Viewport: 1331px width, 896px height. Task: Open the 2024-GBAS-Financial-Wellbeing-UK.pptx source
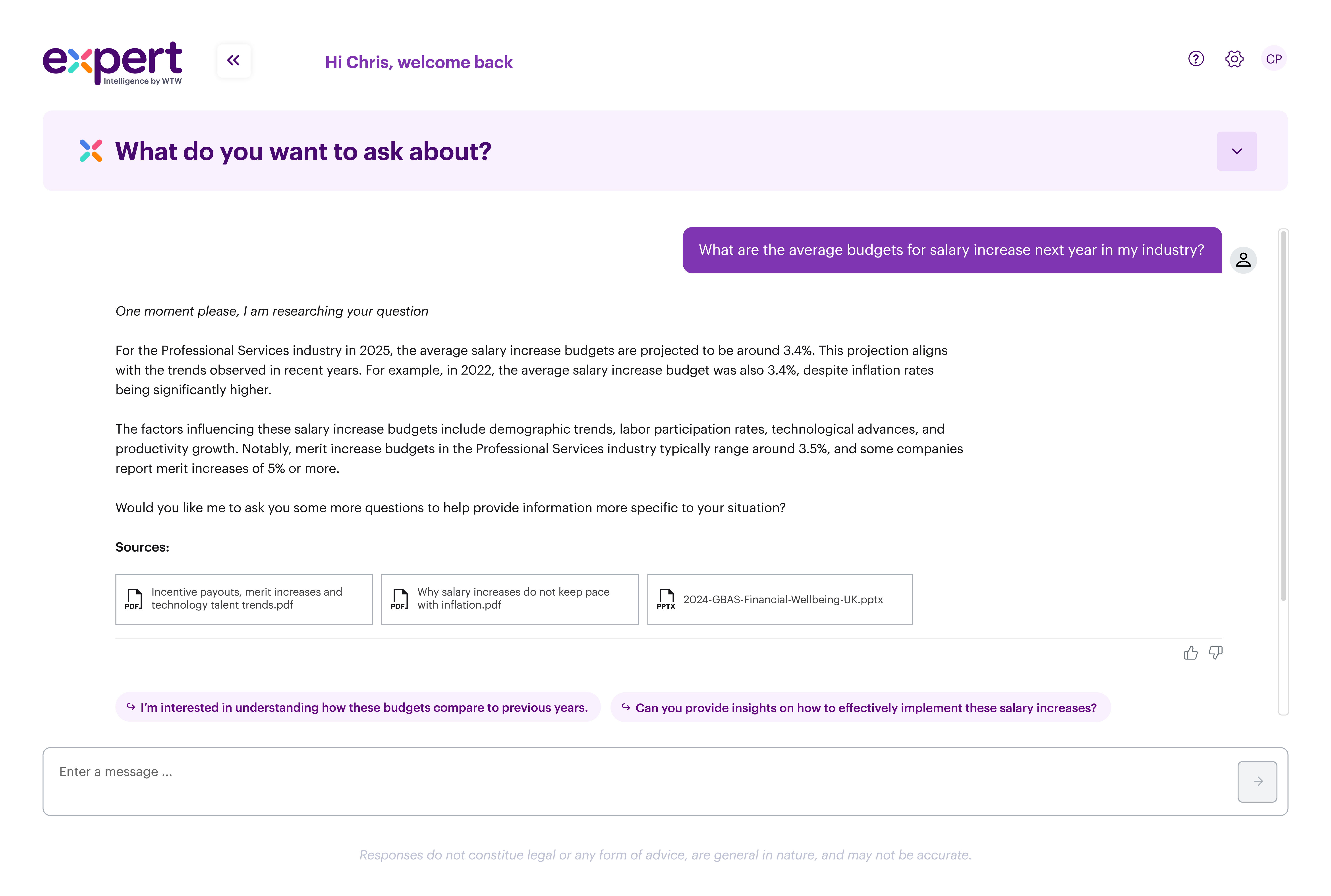(780, 599)
